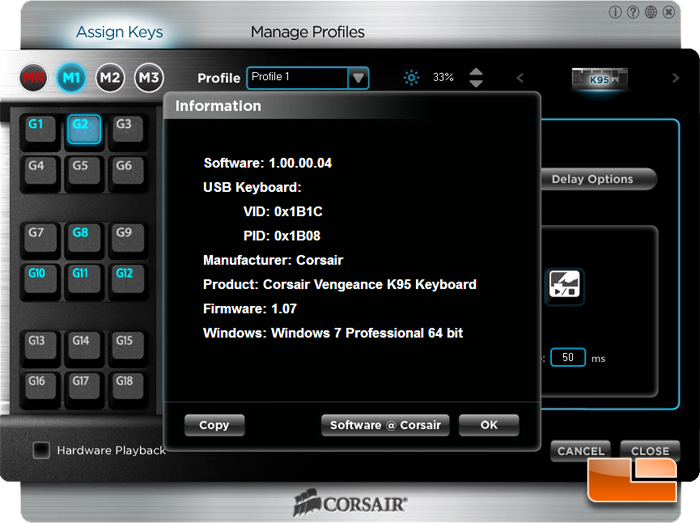Viewport: 700px width, 523px height.
Task: Click the Software: 1.00.00.04 version text
Action: [x=268, y=163]
